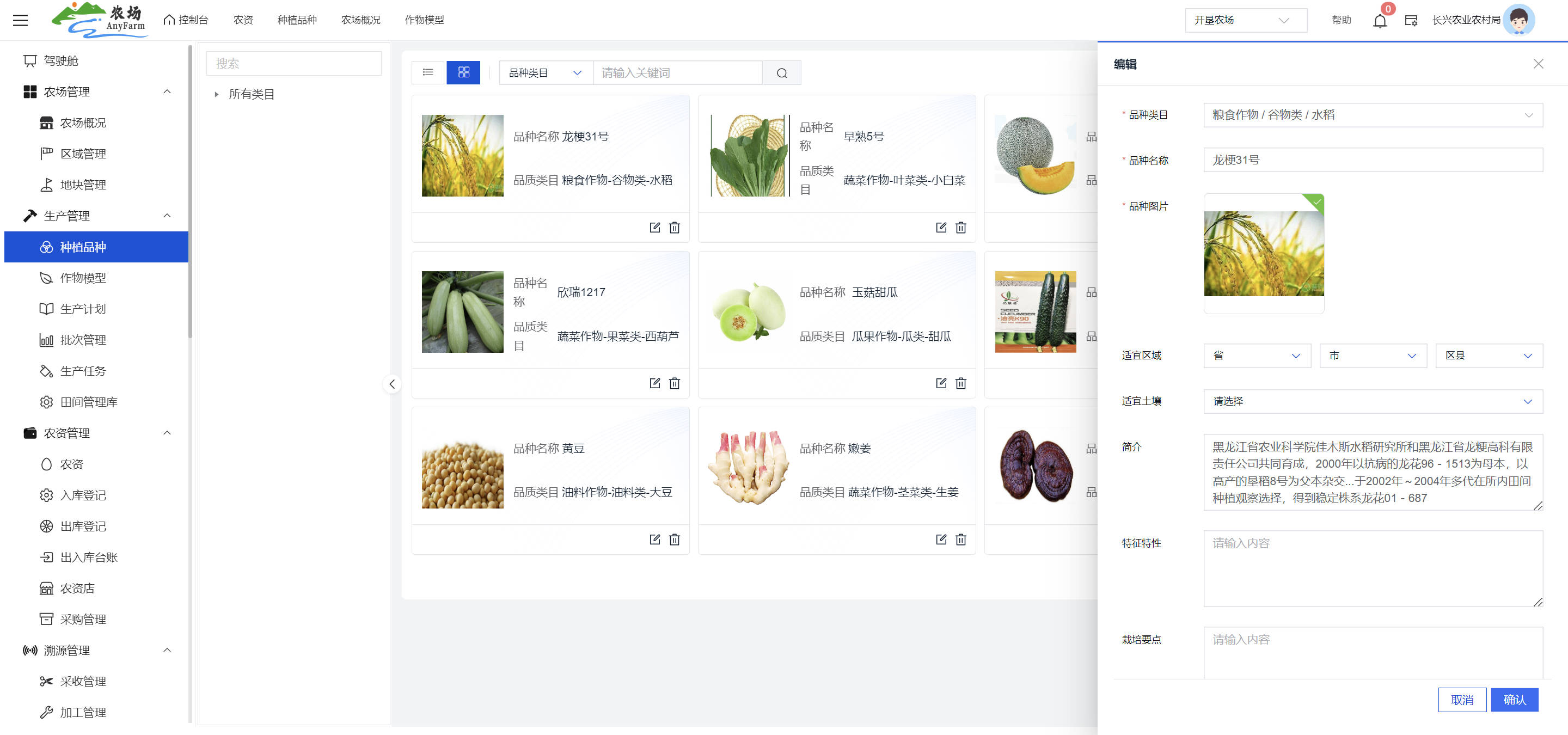This screenshot has width=1568, height=735.
Task: Expand the 所有类目 tree node
Action: click(x=217, y=94)
